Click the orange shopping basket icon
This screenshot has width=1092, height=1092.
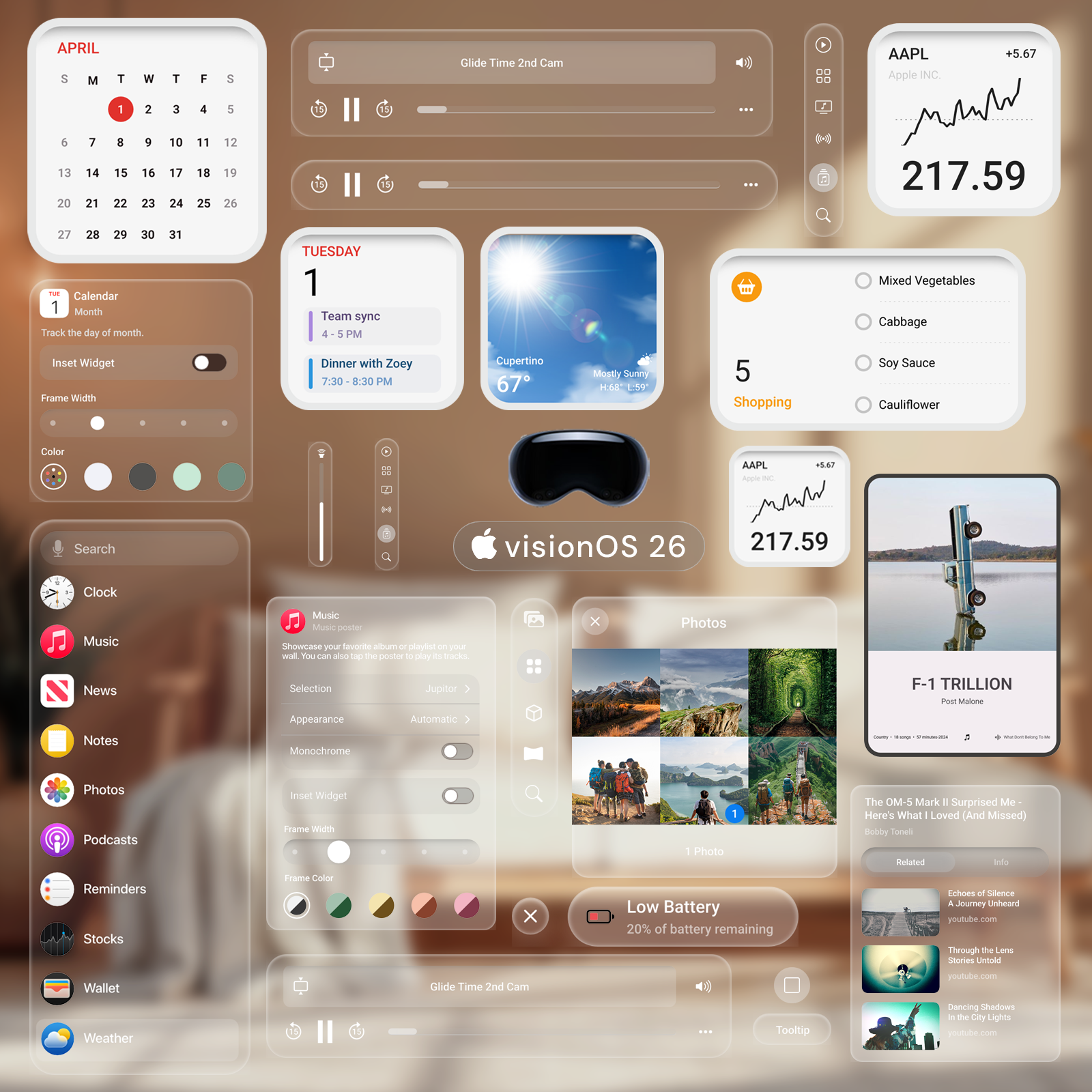[747, 287]
